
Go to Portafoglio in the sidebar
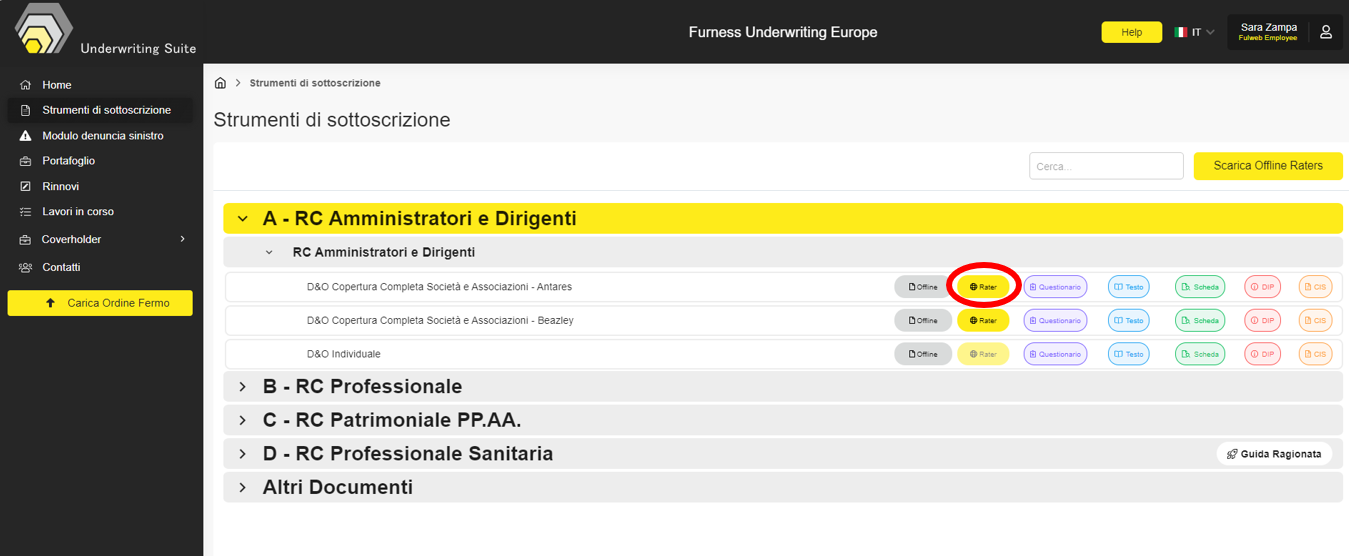68,161
